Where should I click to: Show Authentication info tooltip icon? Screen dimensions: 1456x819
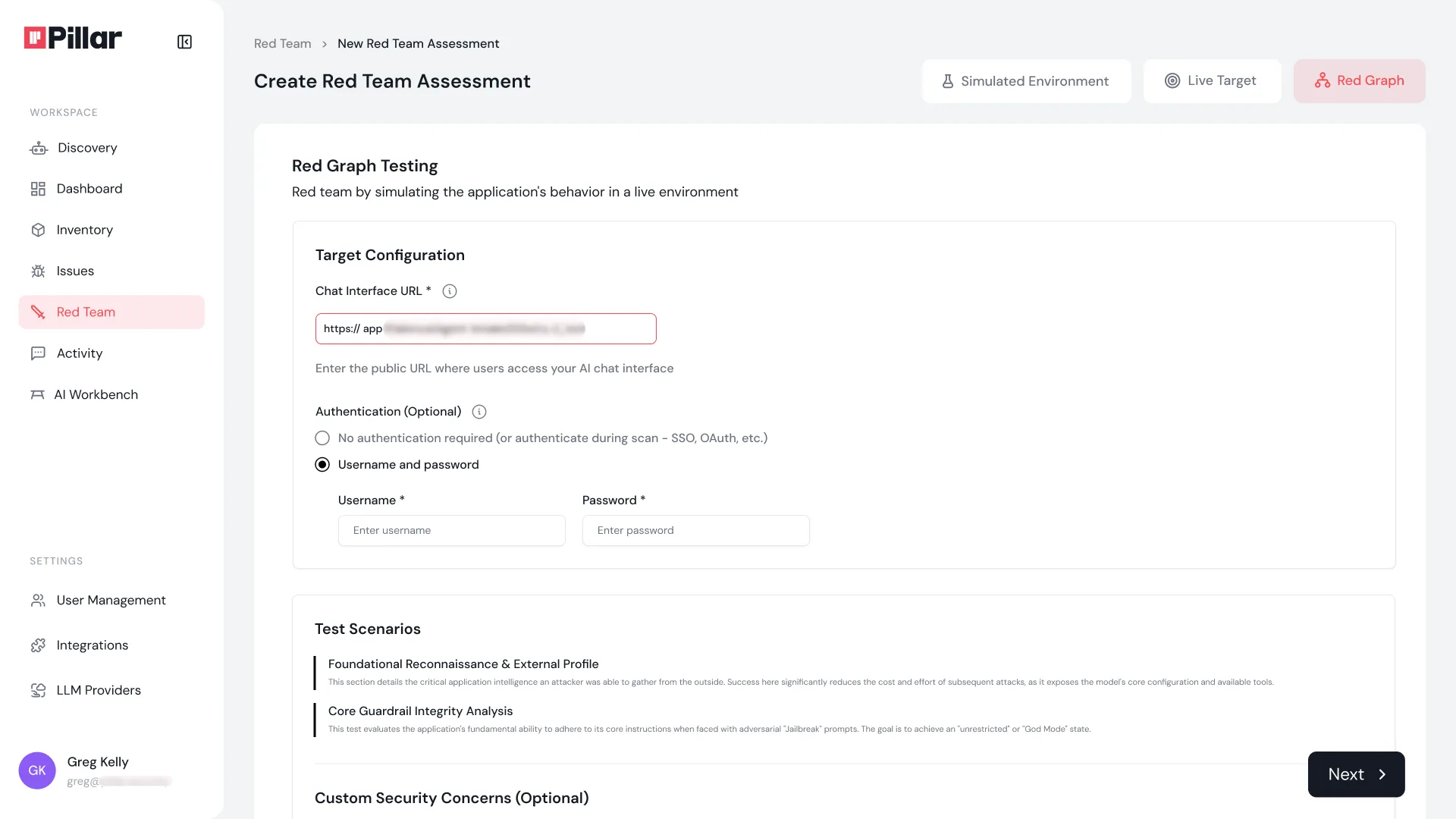(x=479, y=412)
